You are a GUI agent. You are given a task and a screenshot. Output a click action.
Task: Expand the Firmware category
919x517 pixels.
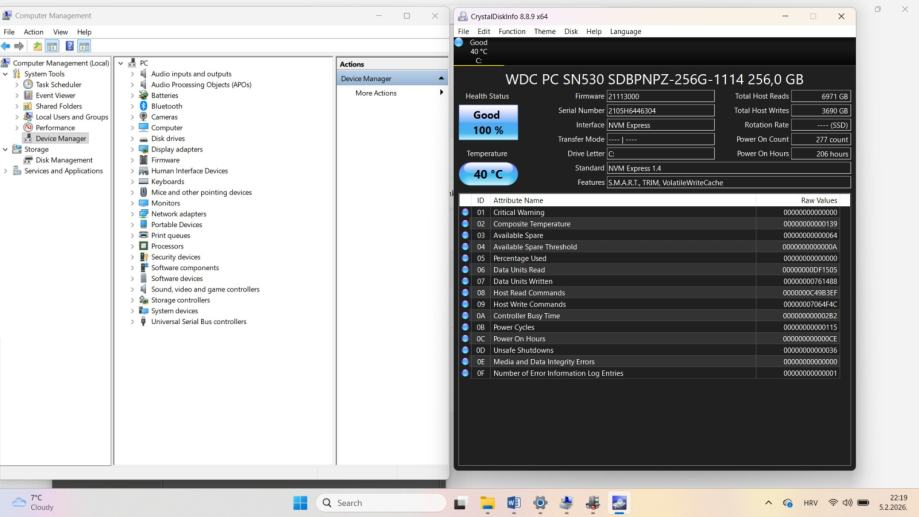(132, 160)
